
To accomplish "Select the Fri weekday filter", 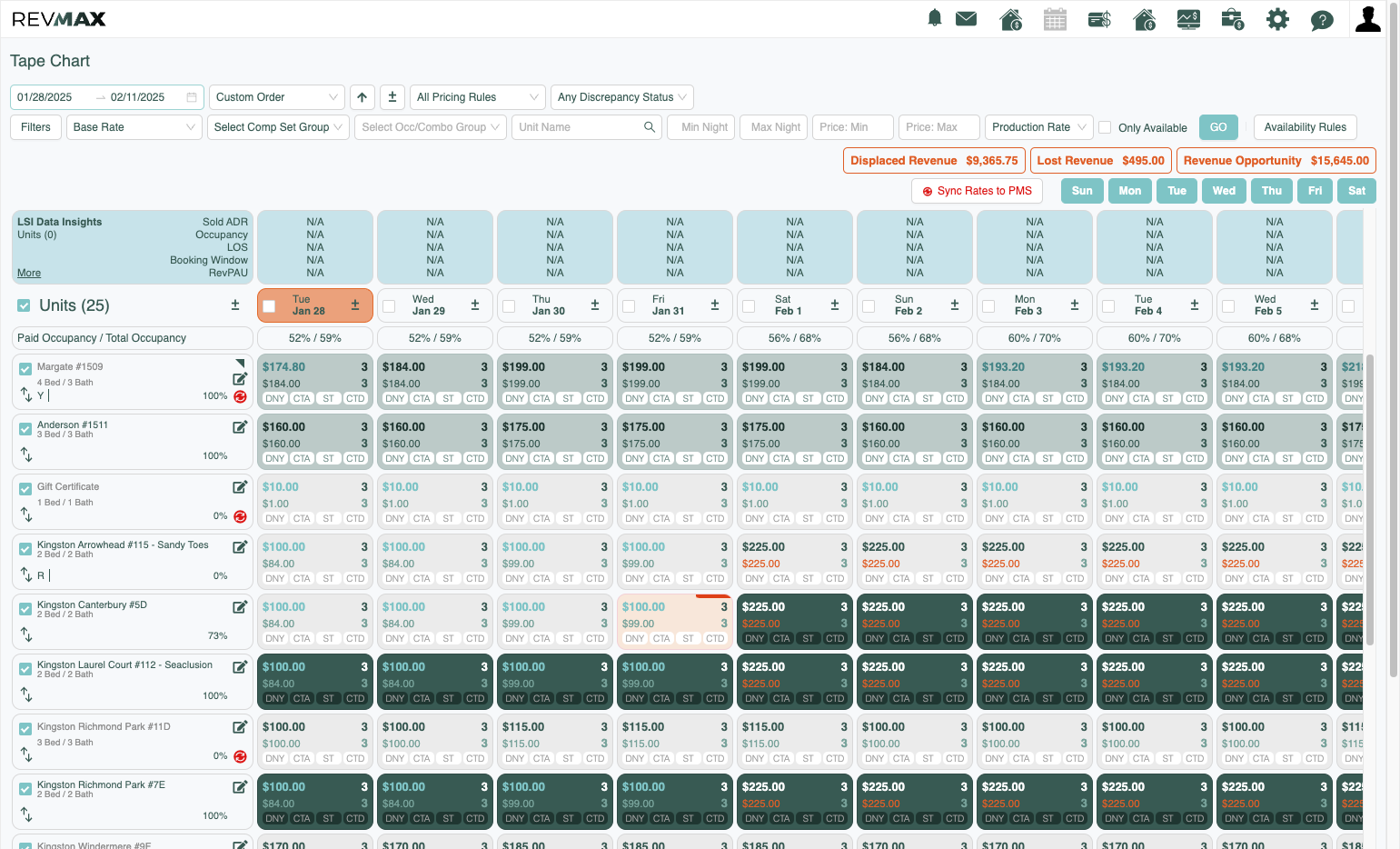I will click(x=1315, y=191).
